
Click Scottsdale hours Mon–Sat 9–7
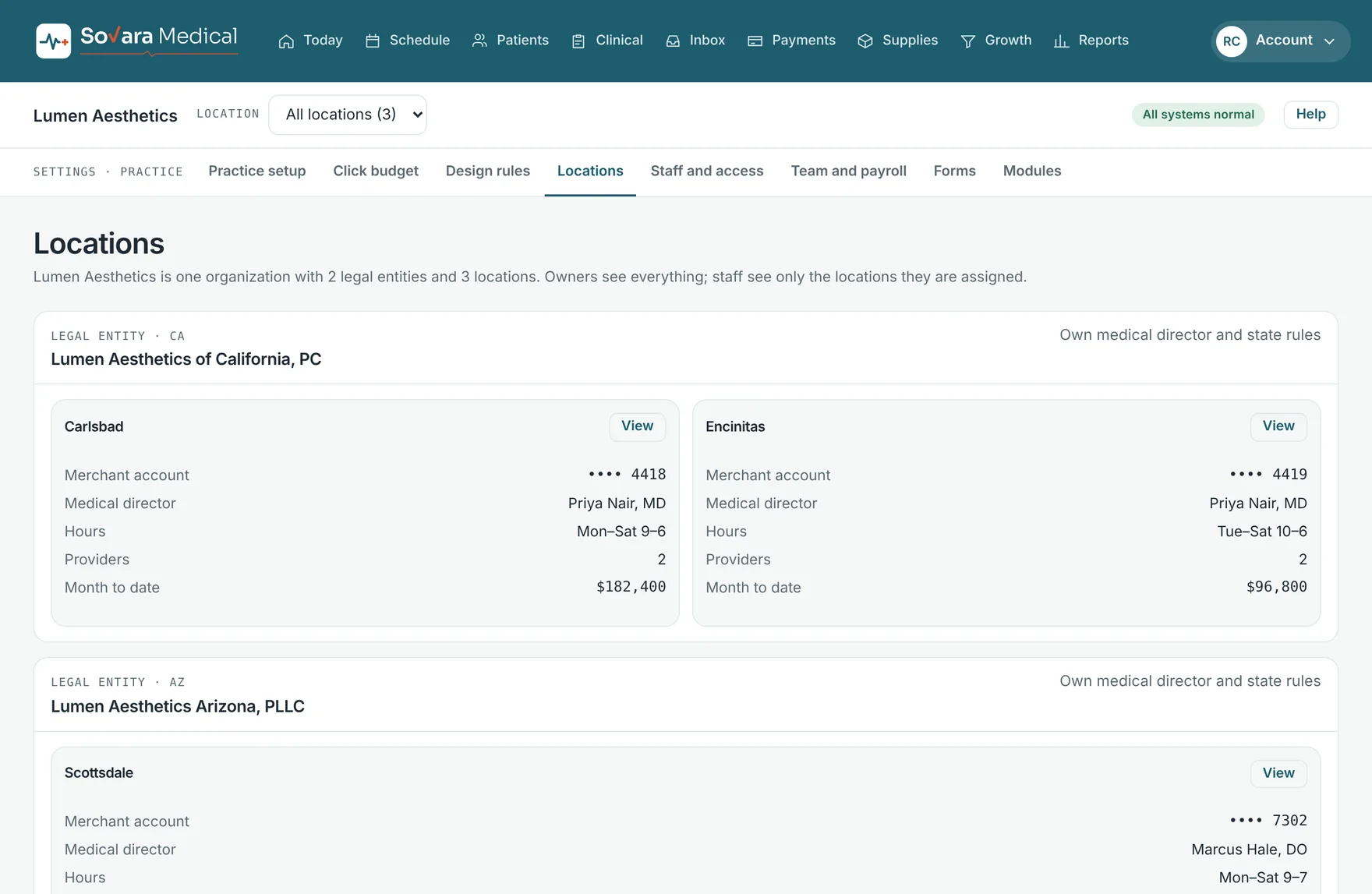pos(1263,878)
